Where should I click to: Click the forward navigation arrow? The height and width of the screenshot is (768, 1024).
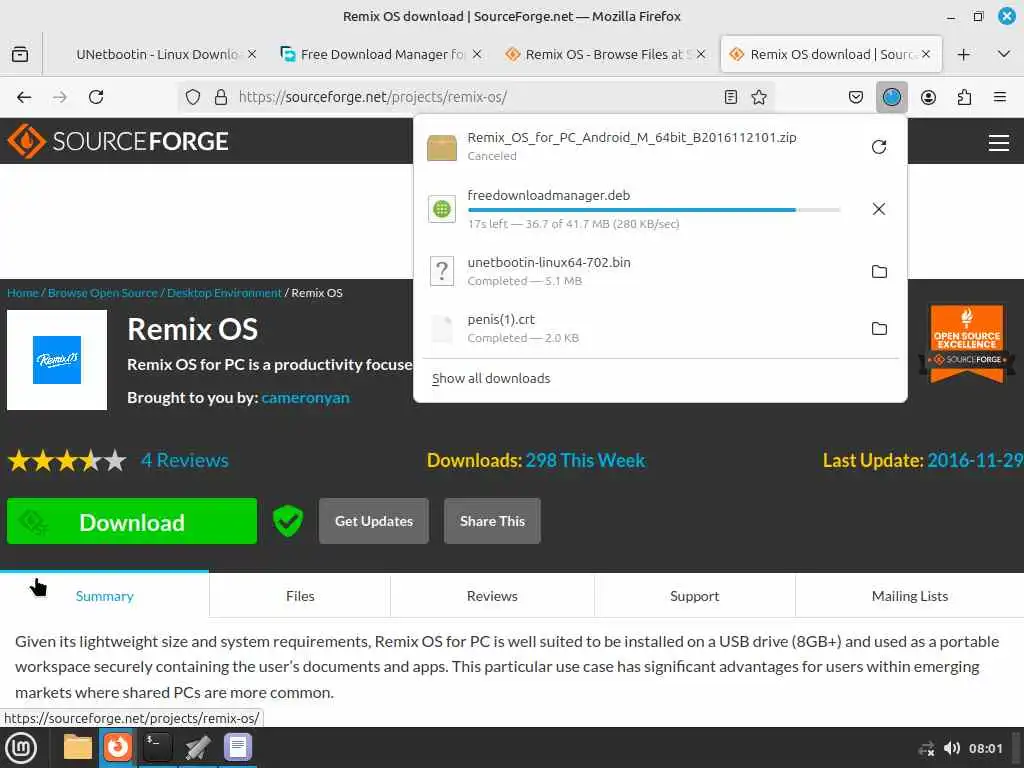(x=59, y=97)
